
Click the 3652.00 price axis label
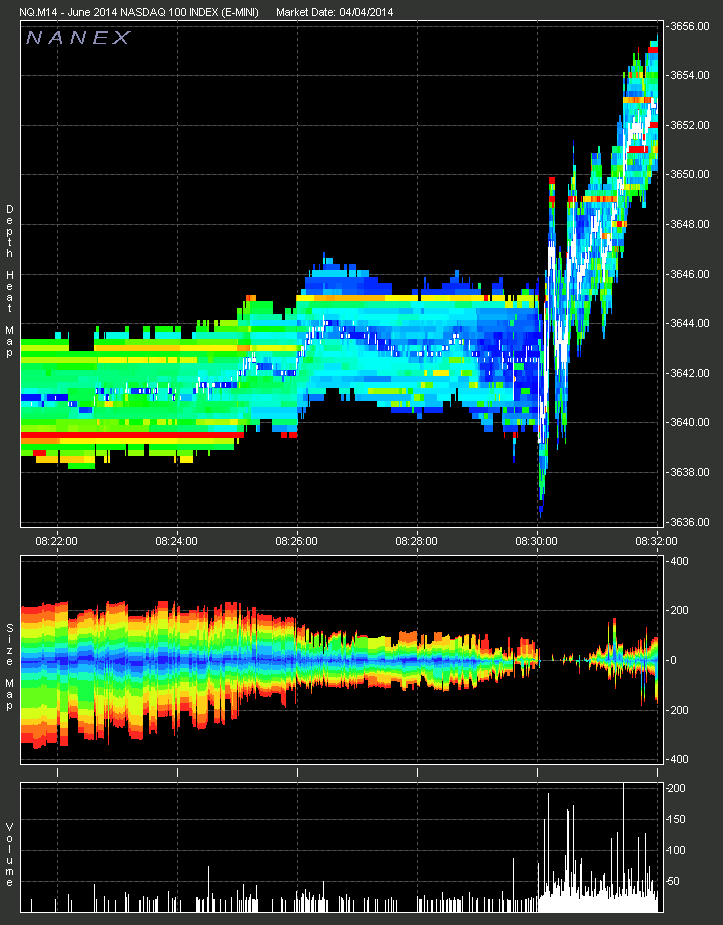[689, 125]
